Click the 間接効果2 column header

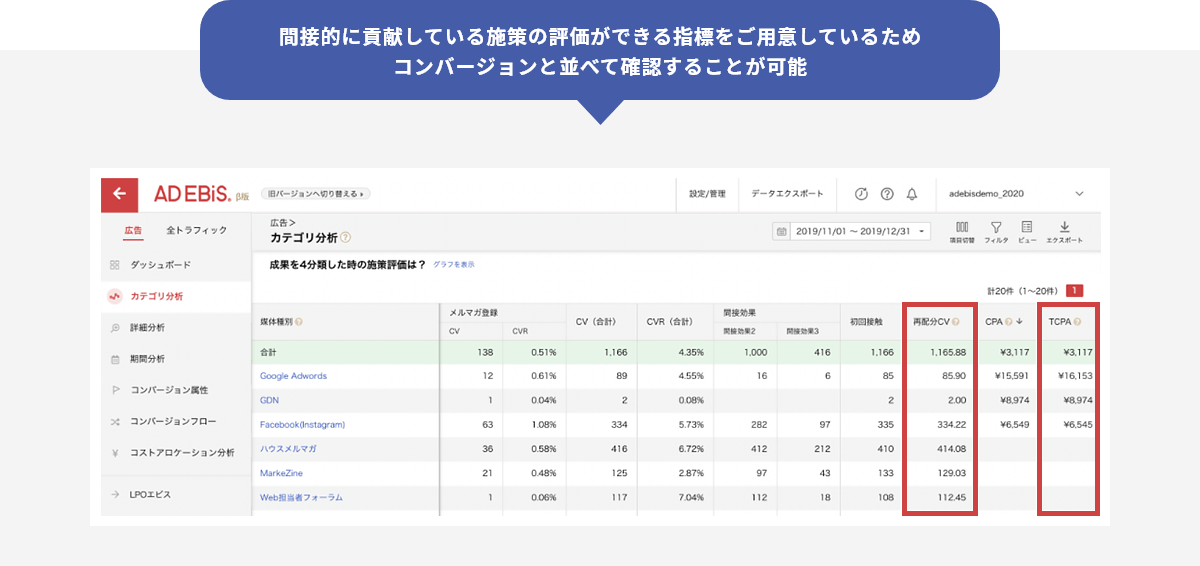pyautogui.click(x=740, y=331)
